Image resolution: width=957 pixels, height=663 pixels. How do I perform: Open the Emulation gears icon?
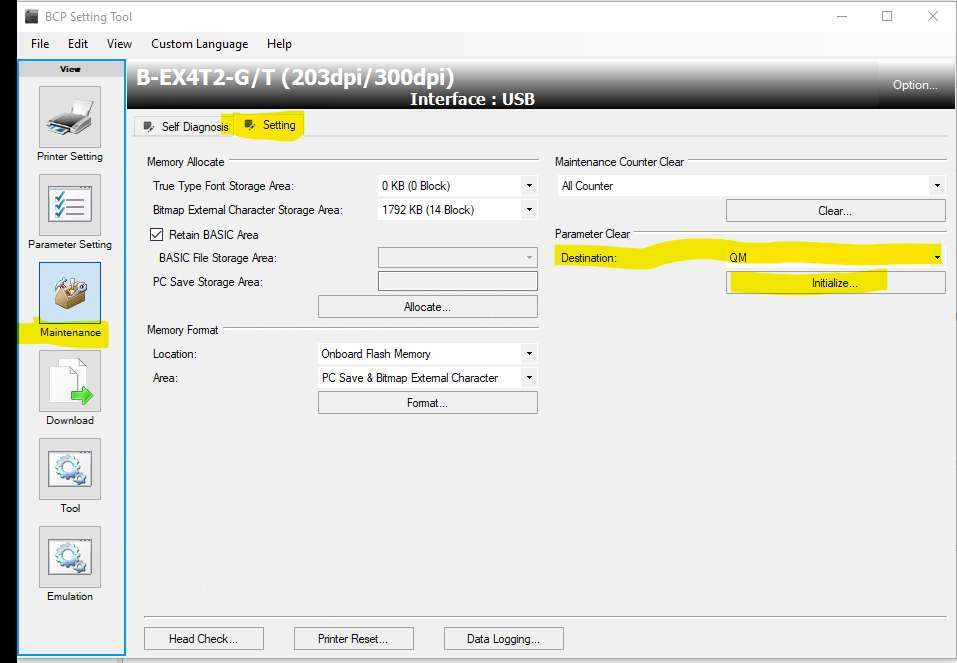coord(70,557)
